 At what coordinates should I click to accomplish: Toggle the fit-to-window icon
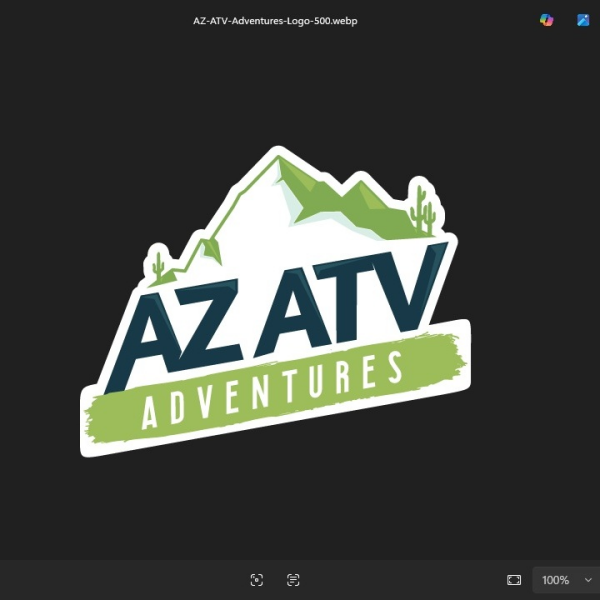pyautogui.click(x=514, y=580)
